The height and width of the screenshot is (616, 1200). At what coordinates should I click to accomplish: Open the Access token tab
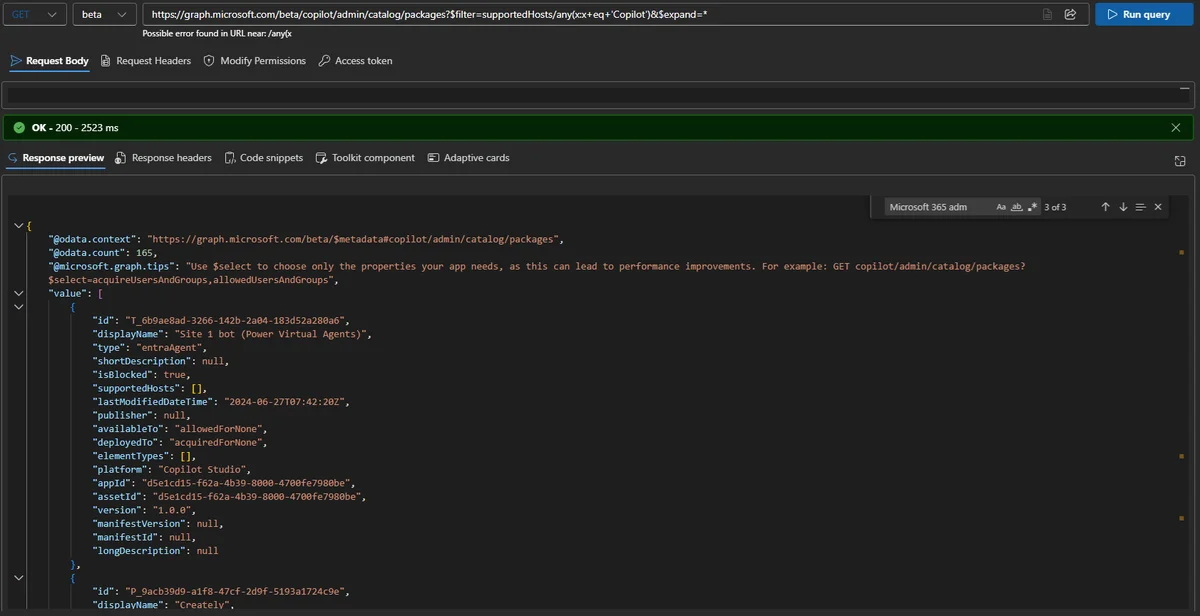point(355,61)
